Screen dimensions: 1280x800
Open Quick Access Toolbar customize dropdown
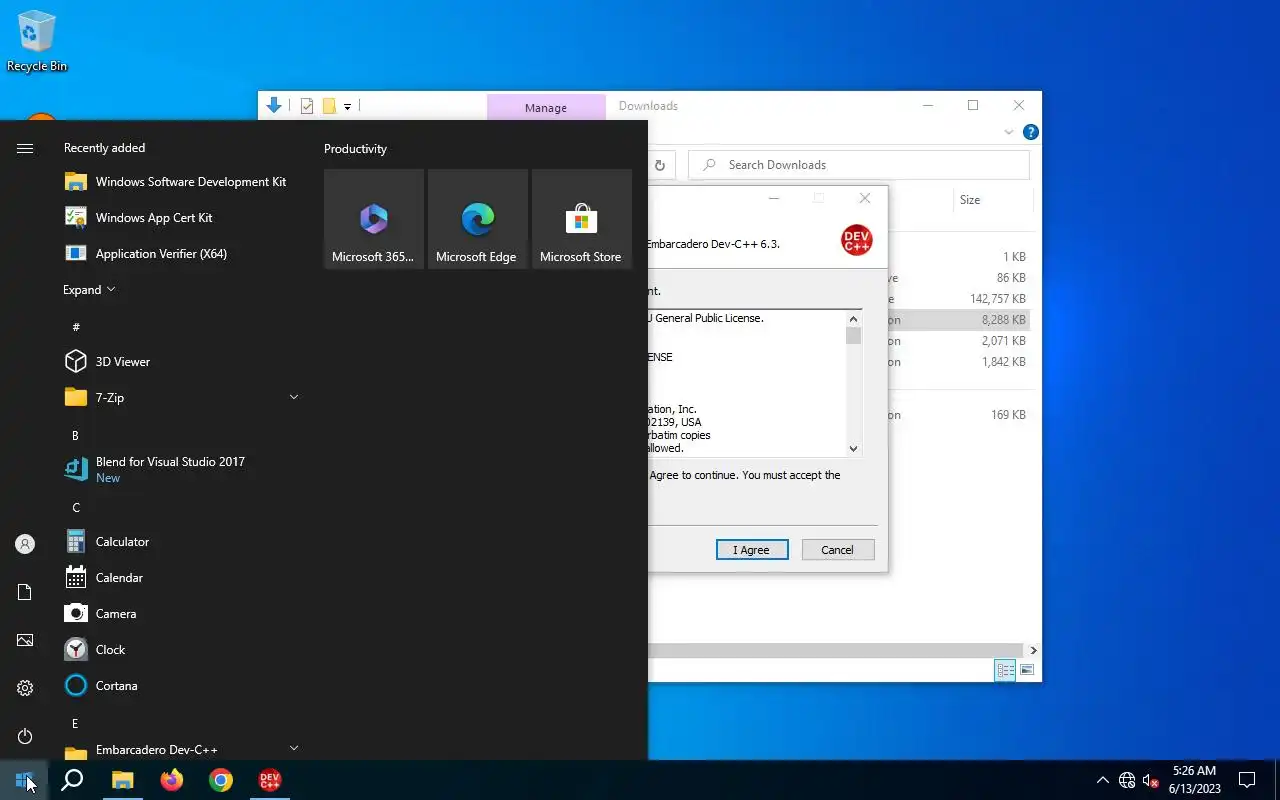pos(348,106)
